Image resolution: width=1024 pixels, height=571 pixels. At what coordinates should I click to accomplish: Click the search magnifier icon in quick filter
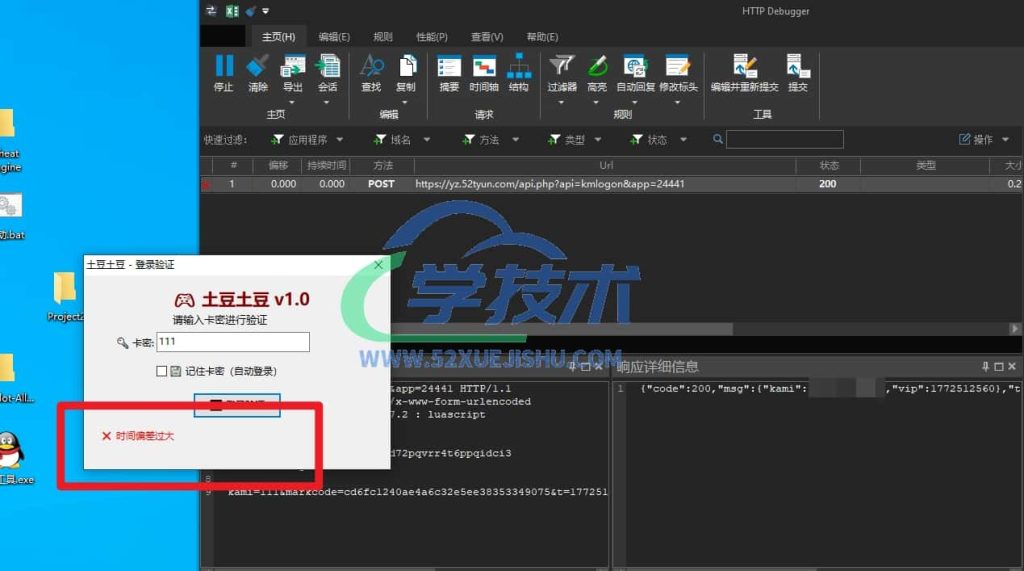(718, 139)
